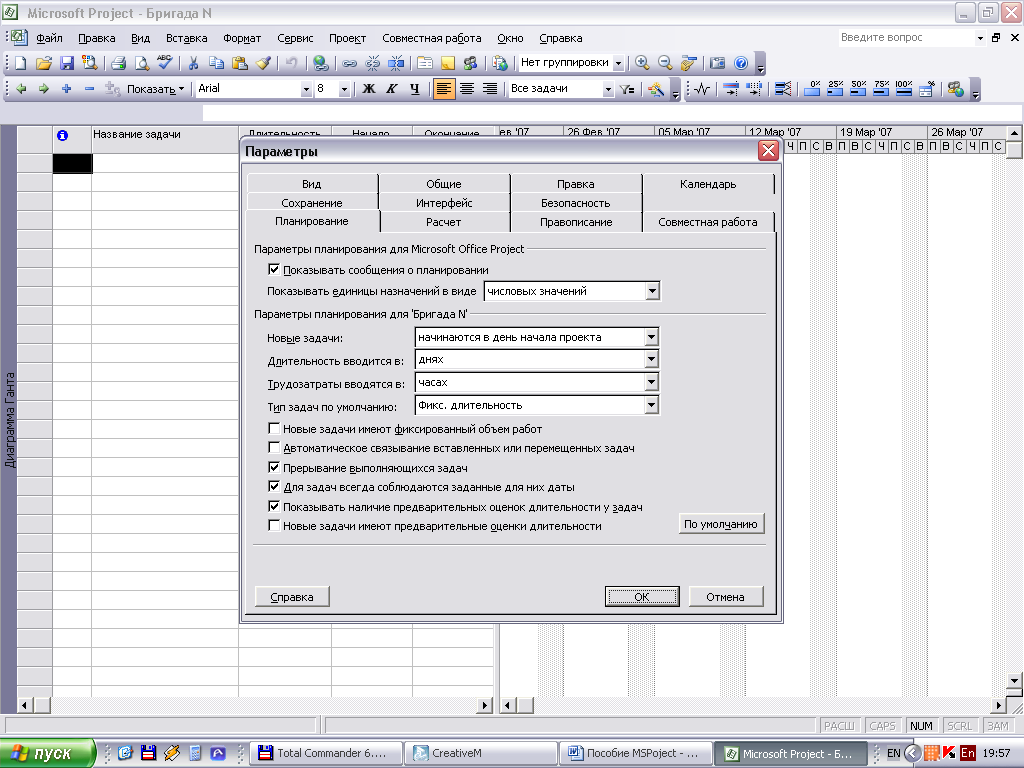The height and width of the screenshot is (768, 1024).
Task: Click the 'По умолчанию' button
Action: coord(721,524)
